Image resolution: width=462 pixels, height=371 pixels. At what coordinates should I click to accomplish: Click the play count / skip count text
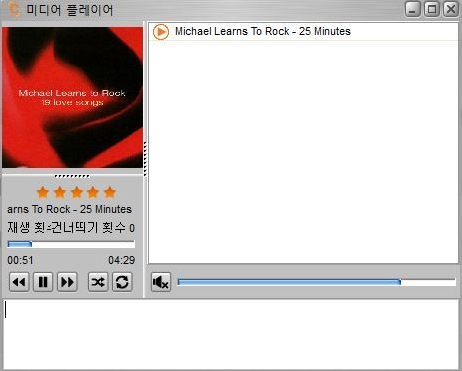click(x=71, y=228)
